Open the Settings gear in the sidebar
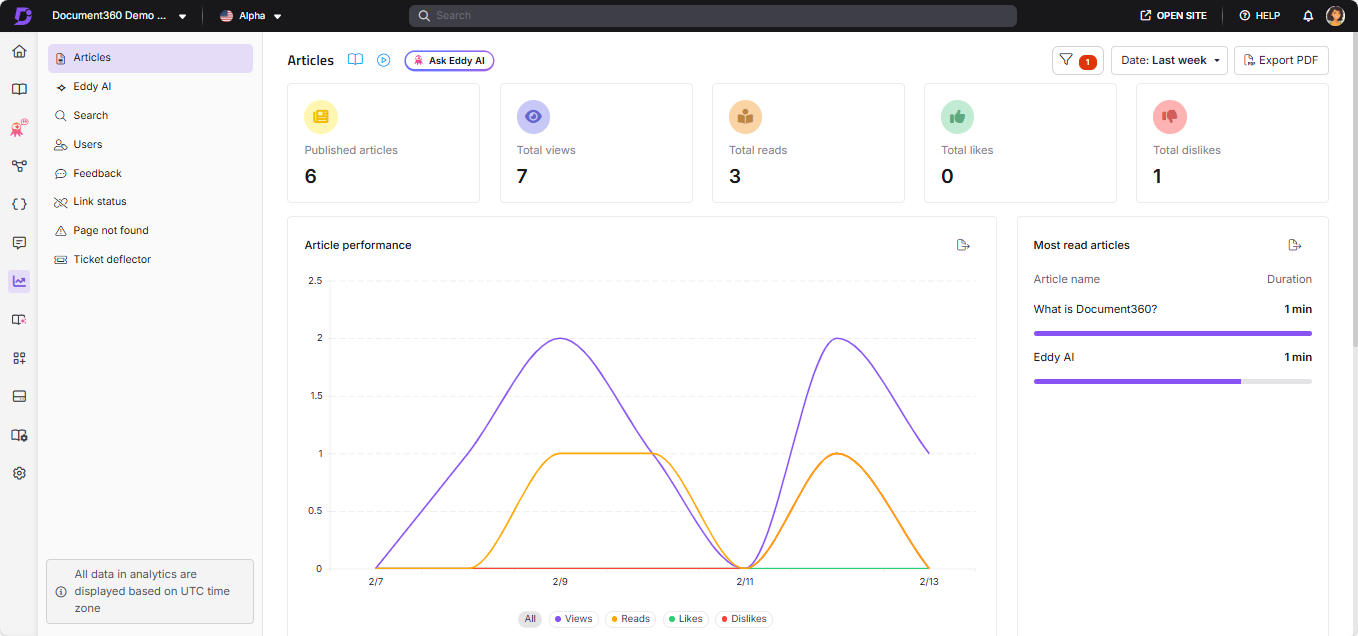This screenshot has width=1358, height=636. (x=18, y=472)
